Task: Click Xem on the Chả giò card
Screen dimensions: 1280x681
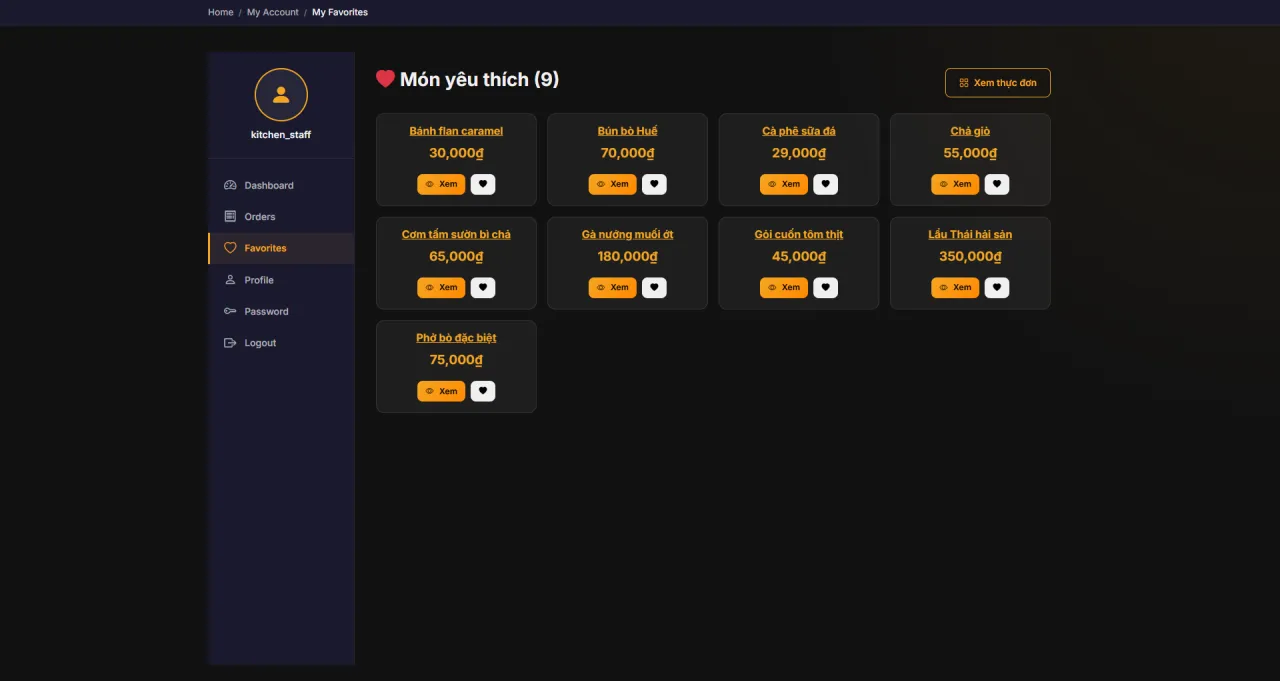Action: point(955,184)
